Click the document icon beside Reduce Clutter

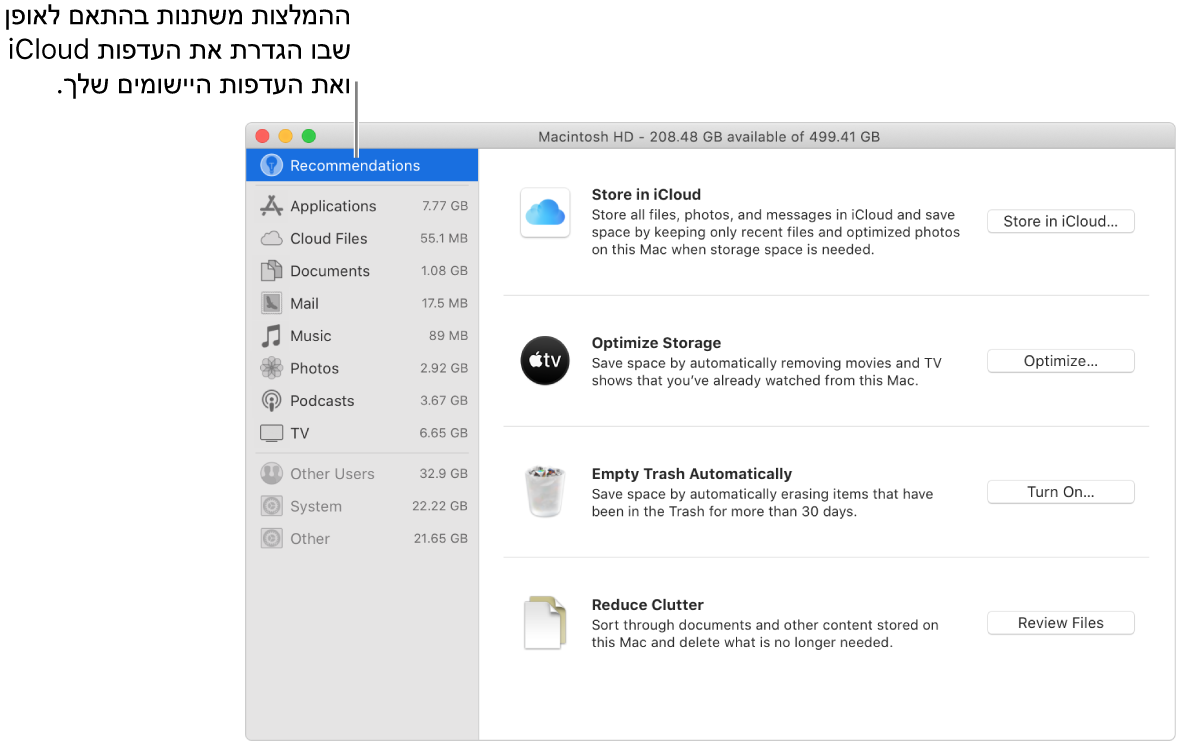click(x=545, y=623)
